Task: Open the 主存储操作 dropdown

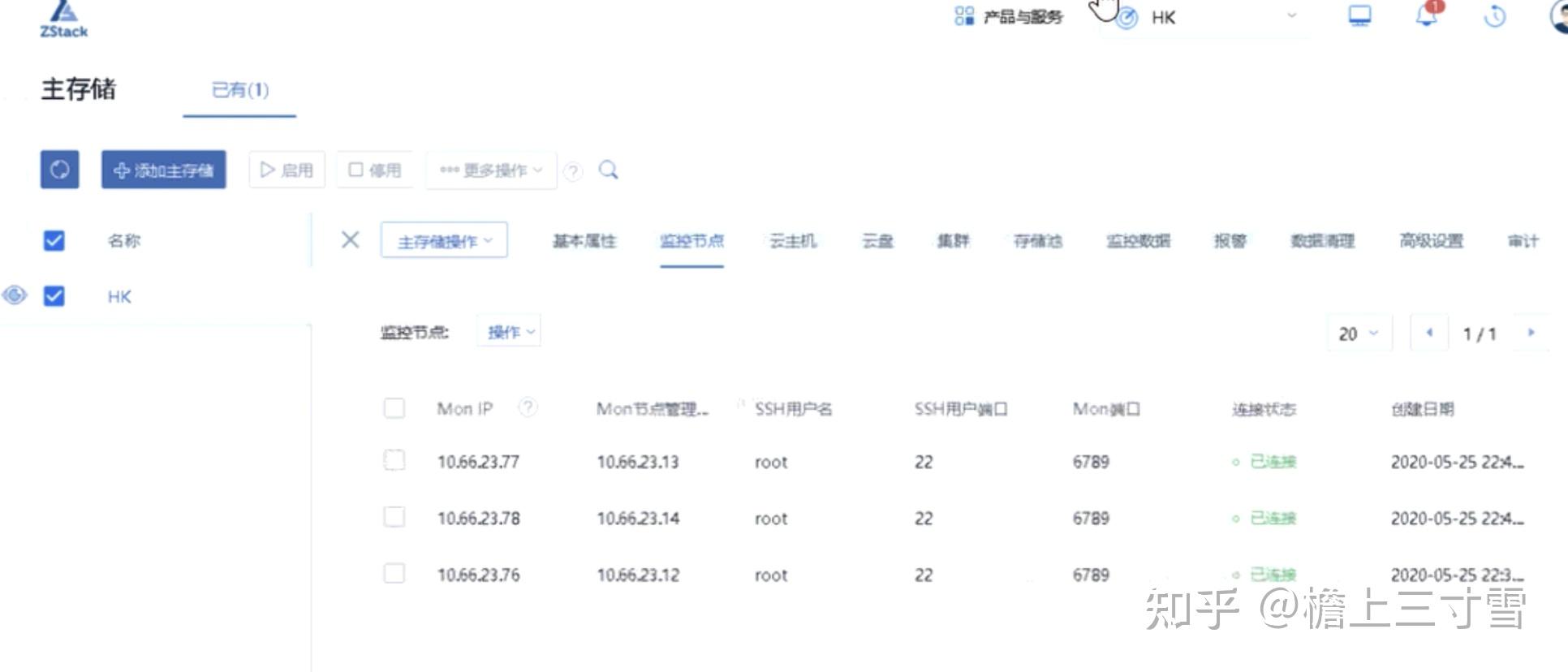Action: click(x=444, y=241)
